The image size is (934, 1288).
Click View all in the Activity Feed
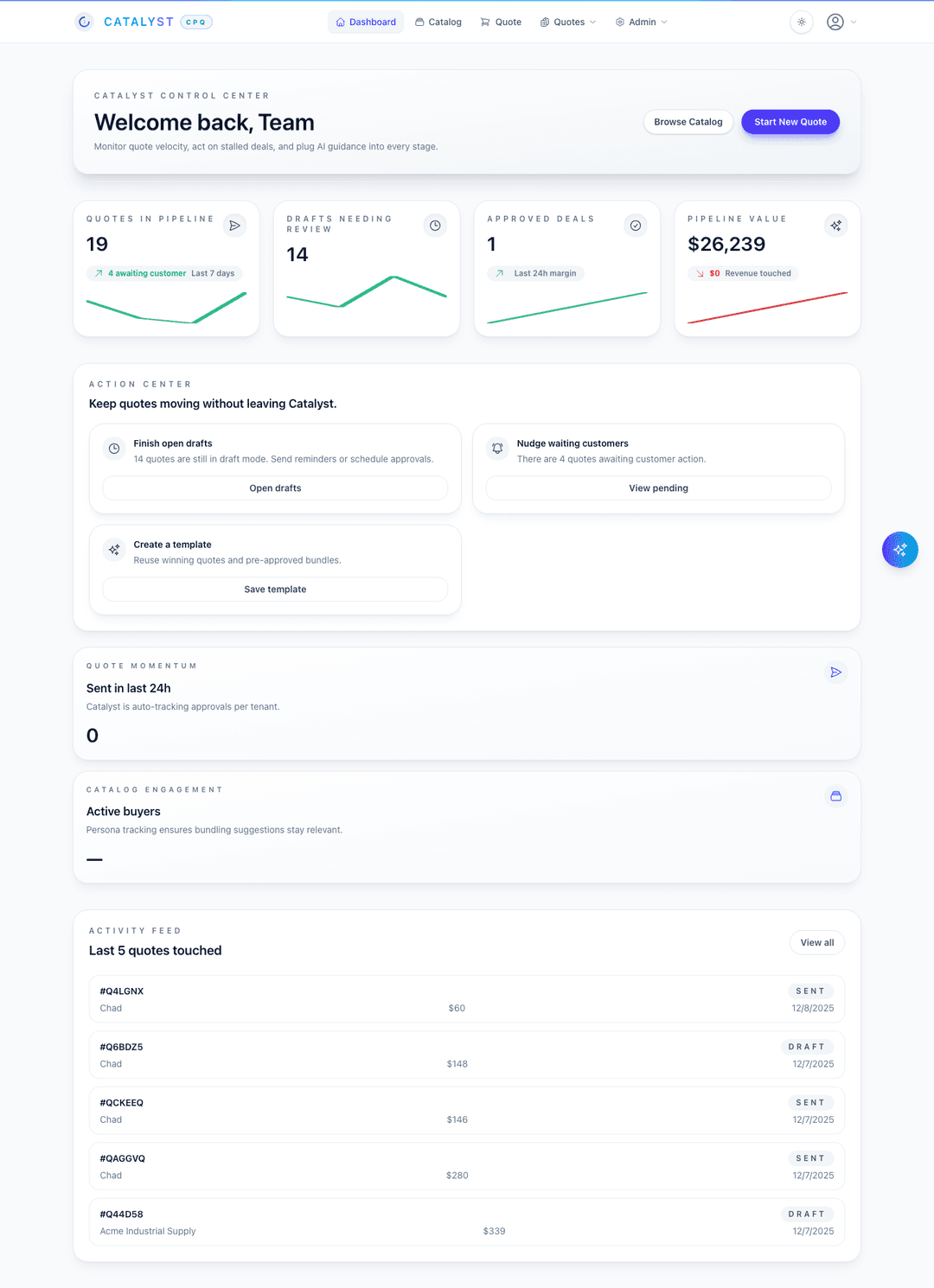tap(816, 942)
